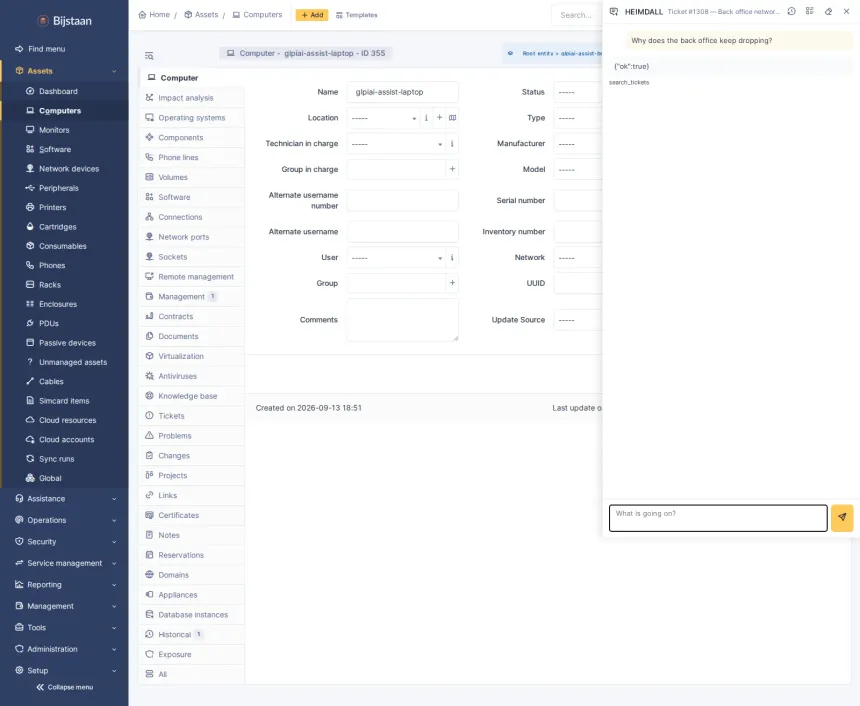This screenshot has height=706, width=860.
Task: Add a new location with the plus icon
Action: point(439,117)
